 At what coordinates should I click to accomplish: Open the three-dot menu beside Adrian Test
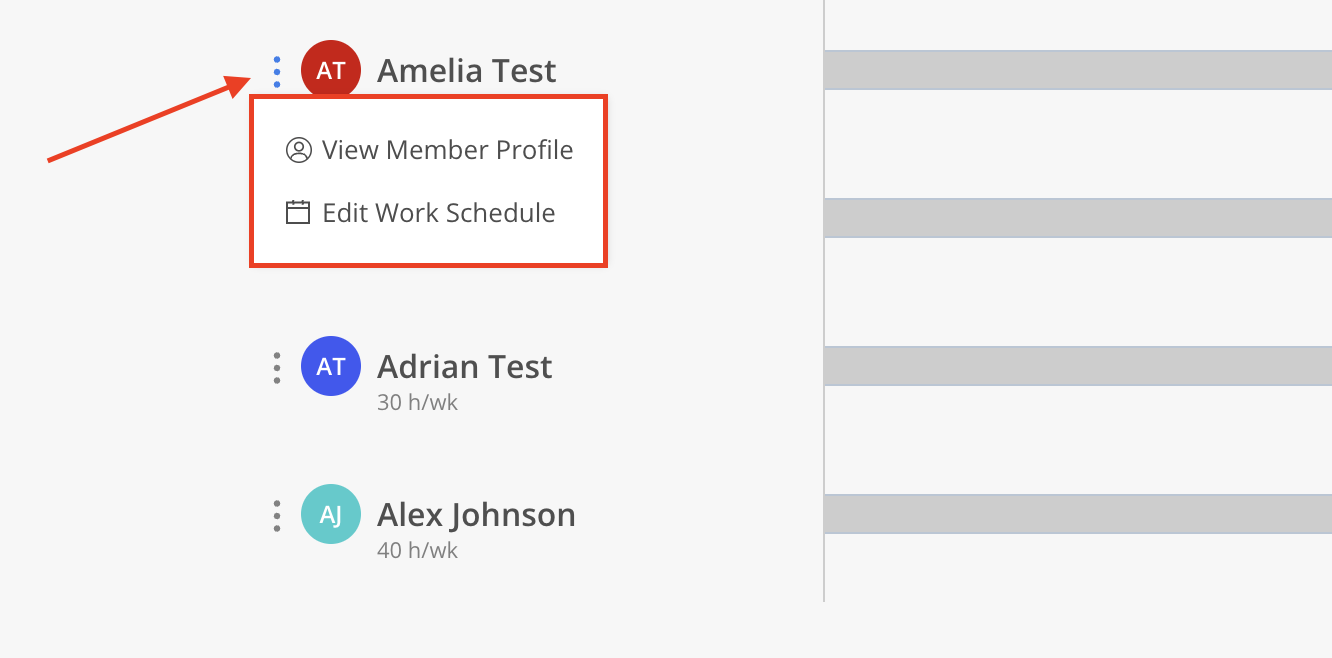click(277, 367)
